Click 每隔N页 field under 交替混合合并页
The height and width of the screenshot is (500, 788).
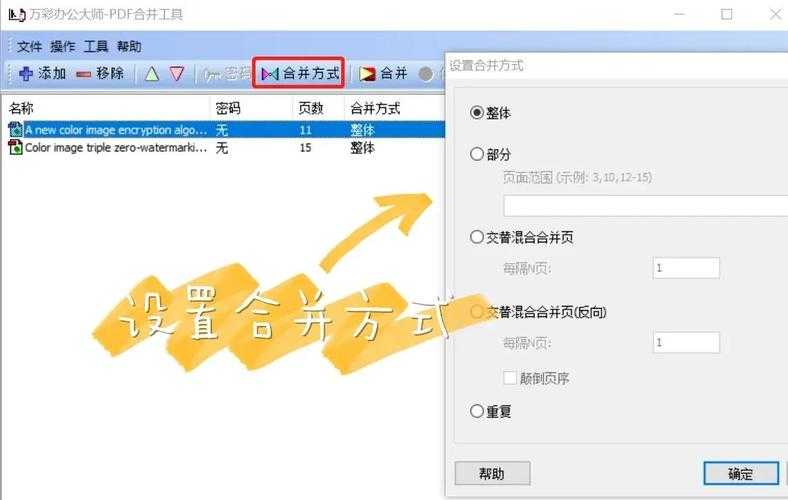point(686,268)
